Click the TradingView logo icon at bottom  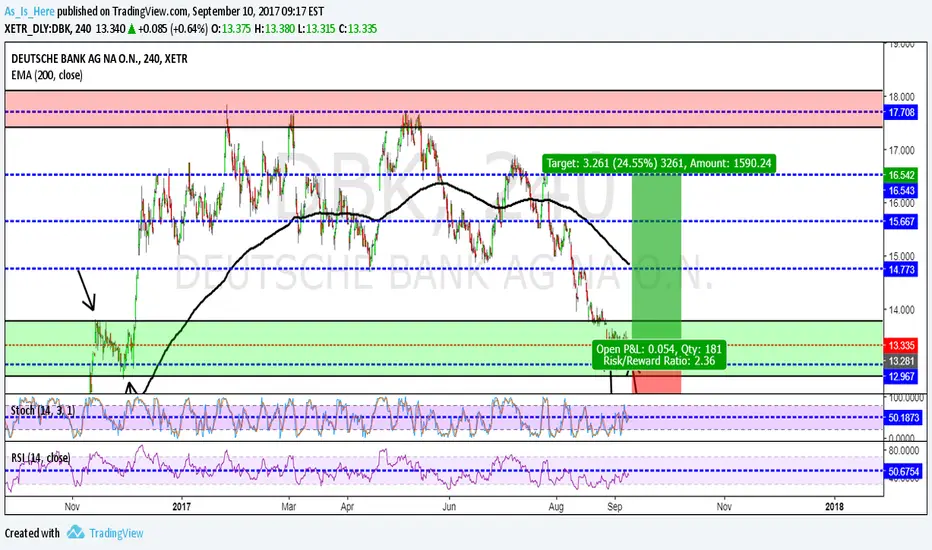pyautogui.click(x=75, y=532)
